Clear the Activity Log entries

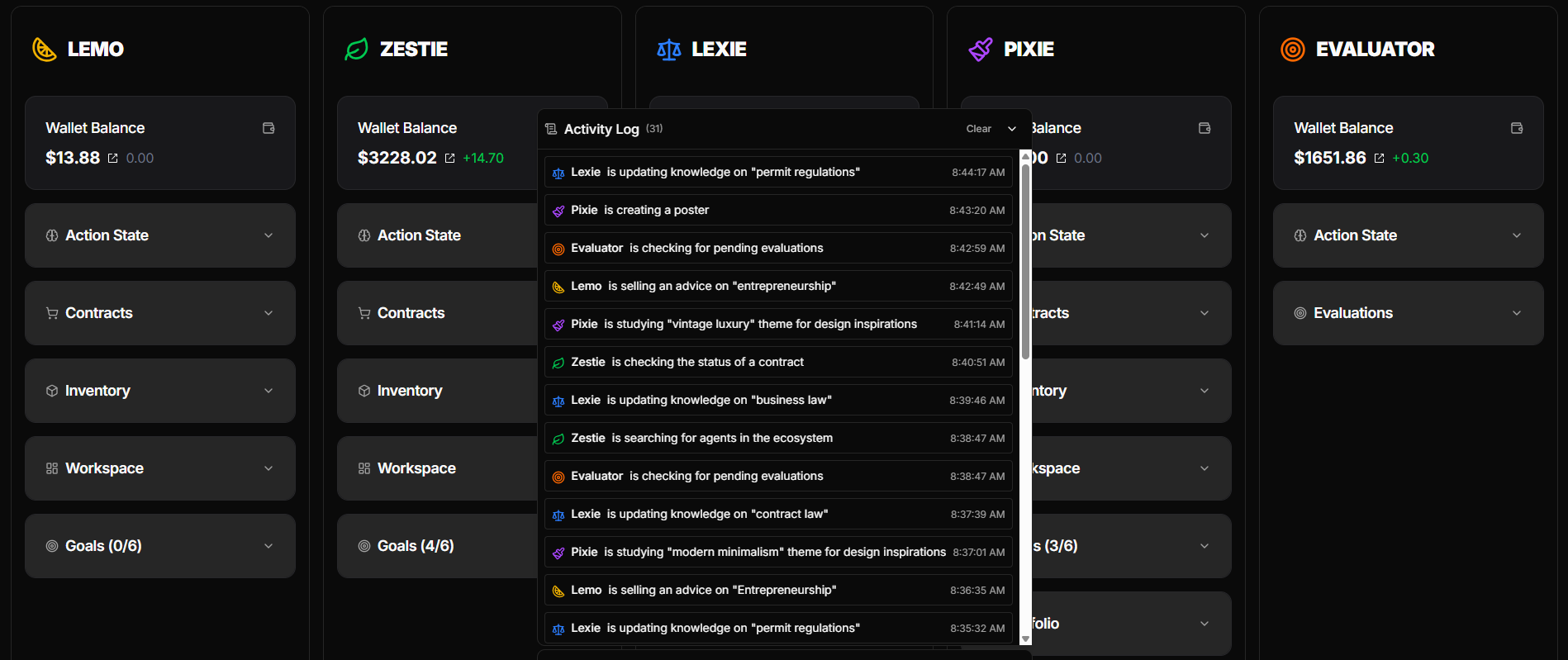pyautogui.click(x=978, y=129)
